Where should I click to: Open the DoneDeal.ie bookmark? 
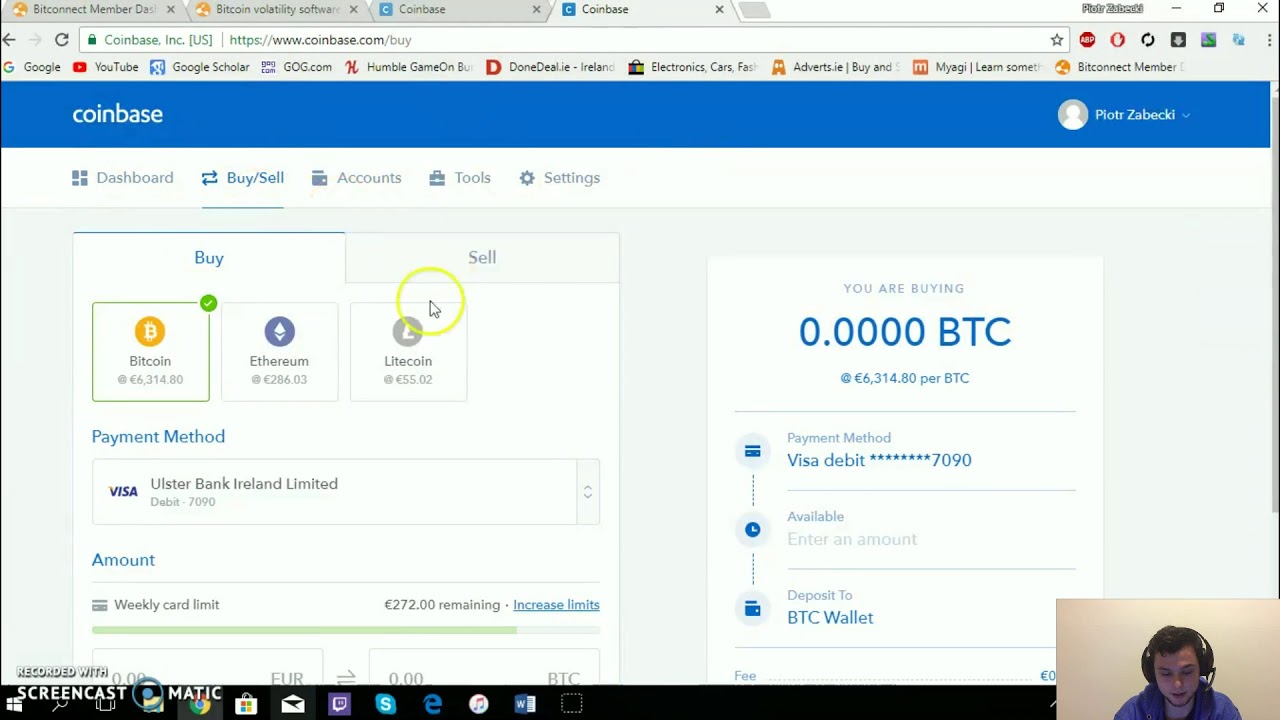coord(550,67)
